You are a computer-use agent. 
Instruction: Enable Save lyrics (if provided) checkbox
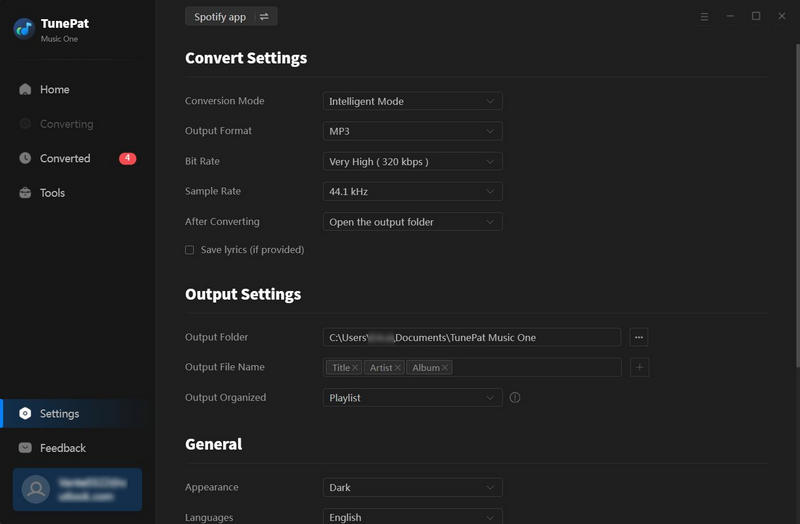pyautogui.click(x=189, y=249)
